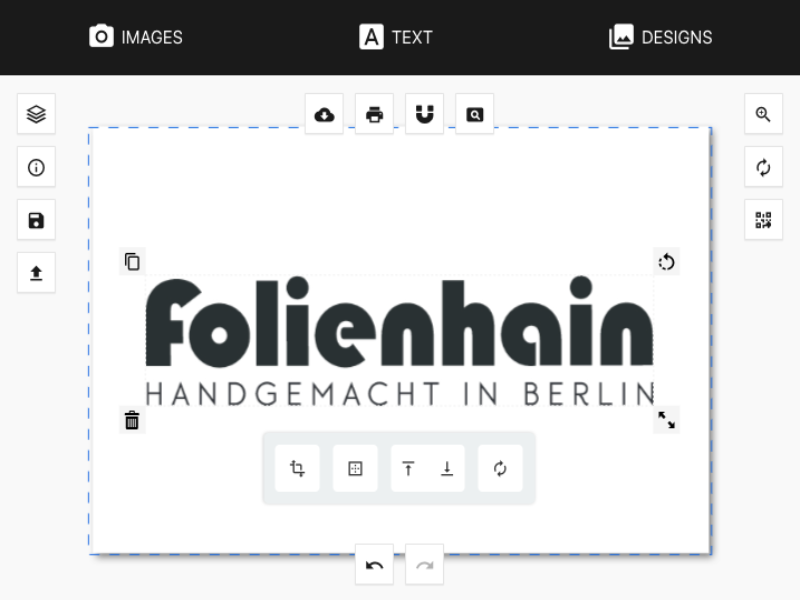Select the folienhain logo image on canvas

click(399, 341)
